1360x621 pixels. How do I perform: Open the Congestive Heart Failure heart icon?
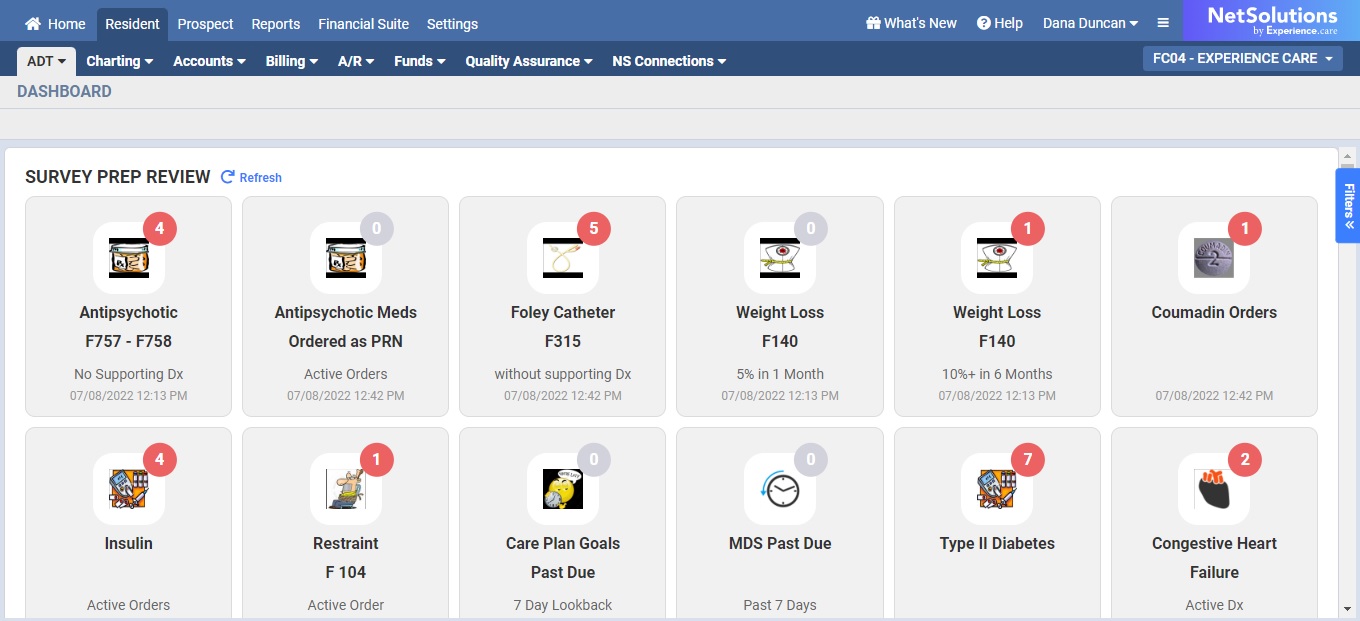tap(1214, 488)
